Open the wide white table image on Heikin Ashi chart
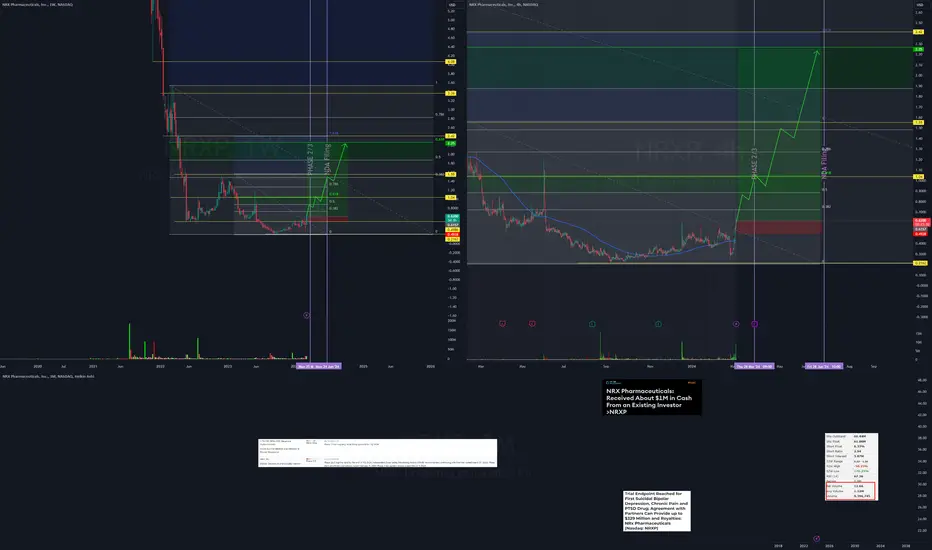Image resolution: width=932 pixels, height=550 pixels. [377, 453]
